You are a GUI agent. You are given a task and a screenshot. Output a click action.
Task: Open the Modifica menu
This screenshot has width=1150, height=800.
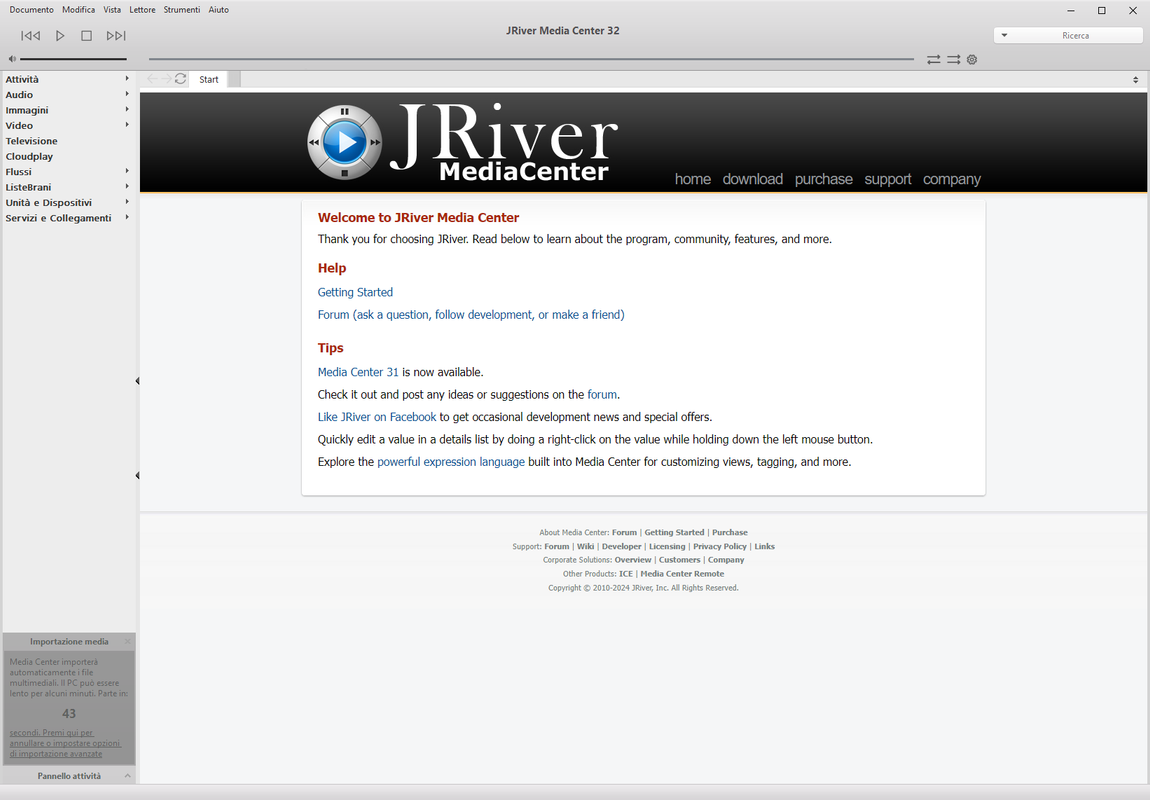click(x=78, y=10)
